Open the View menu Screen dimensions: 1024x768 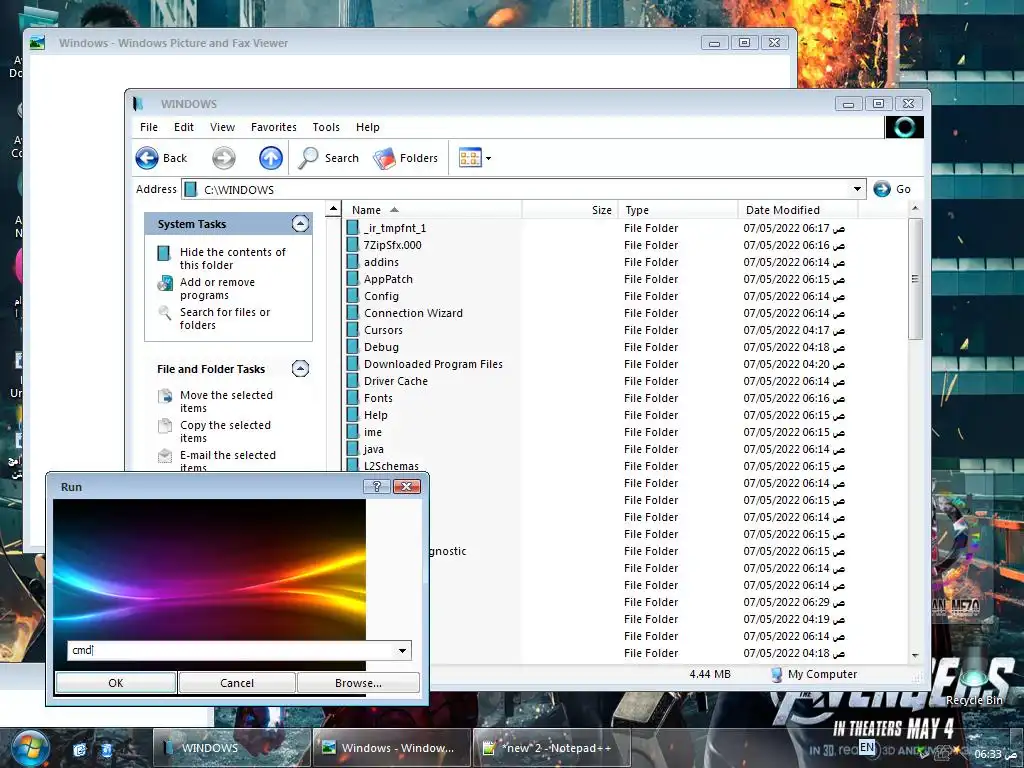tap(222, 127)
